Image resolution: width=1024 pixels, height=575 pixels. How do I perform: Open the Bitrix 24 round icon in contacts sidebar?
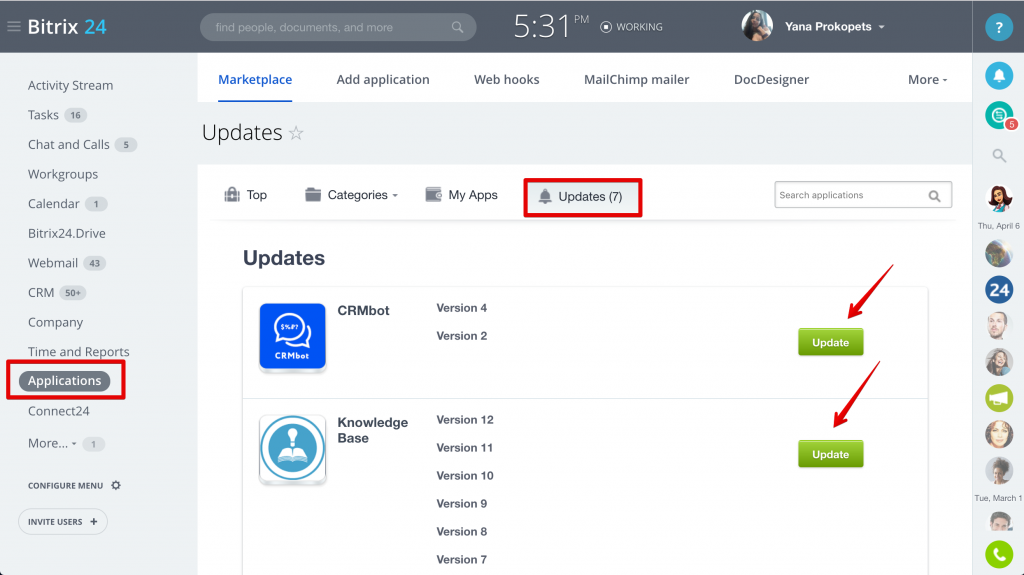pyautogui.click(x=999, y=290)
